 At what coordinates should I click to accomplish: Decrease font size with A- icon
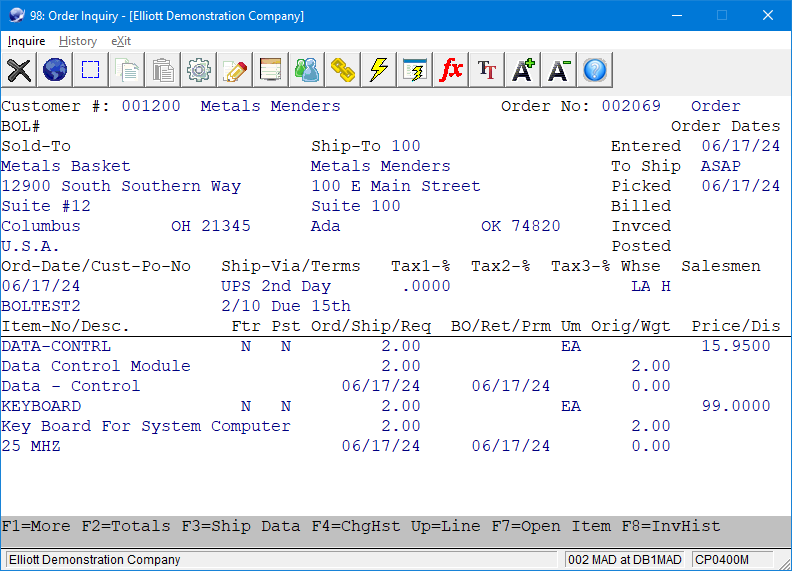click(559, 70)
